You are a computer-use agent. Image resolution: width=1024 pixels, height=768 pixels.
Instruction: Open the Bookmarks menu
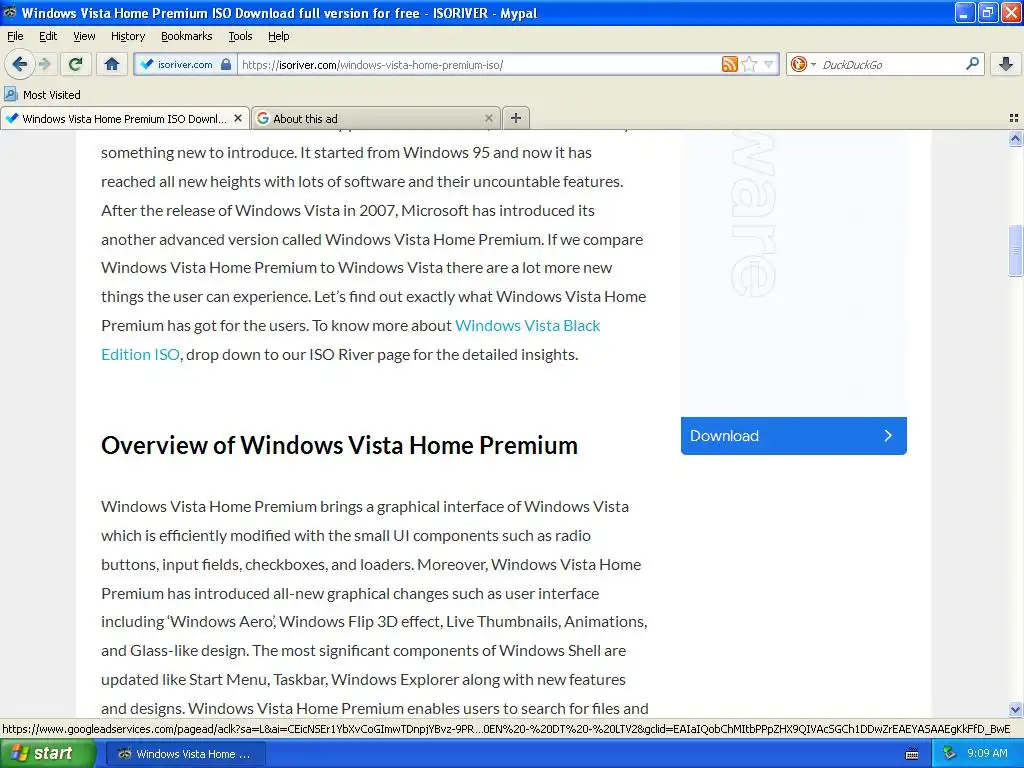click(x=187, y=36)
